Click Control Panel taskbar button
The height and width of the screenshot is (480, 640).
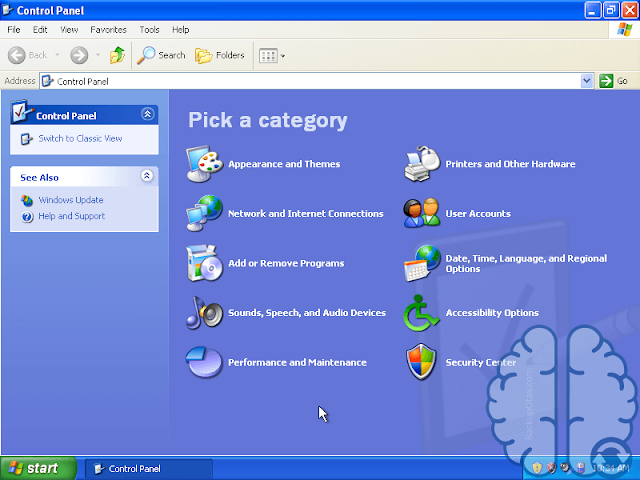(149, 469)
